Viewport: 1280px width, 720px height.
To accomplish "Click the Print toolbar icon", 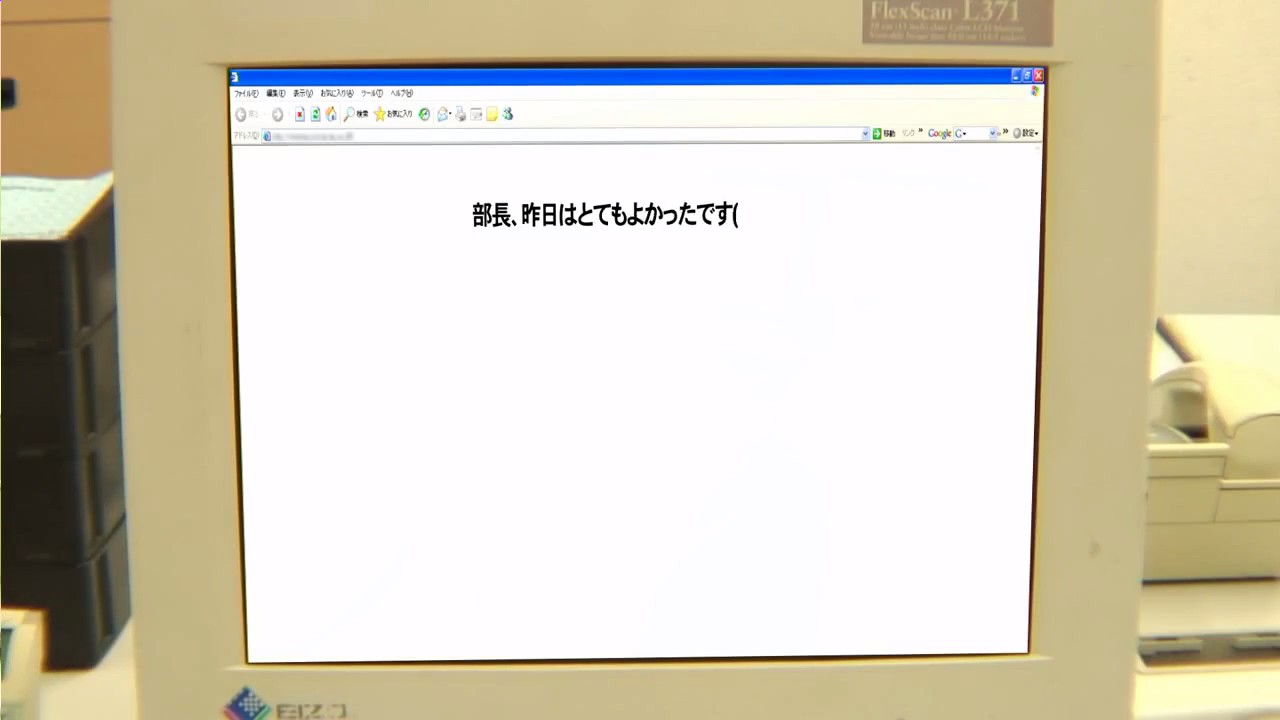I will pyautogui.click(x=460, y=115).
